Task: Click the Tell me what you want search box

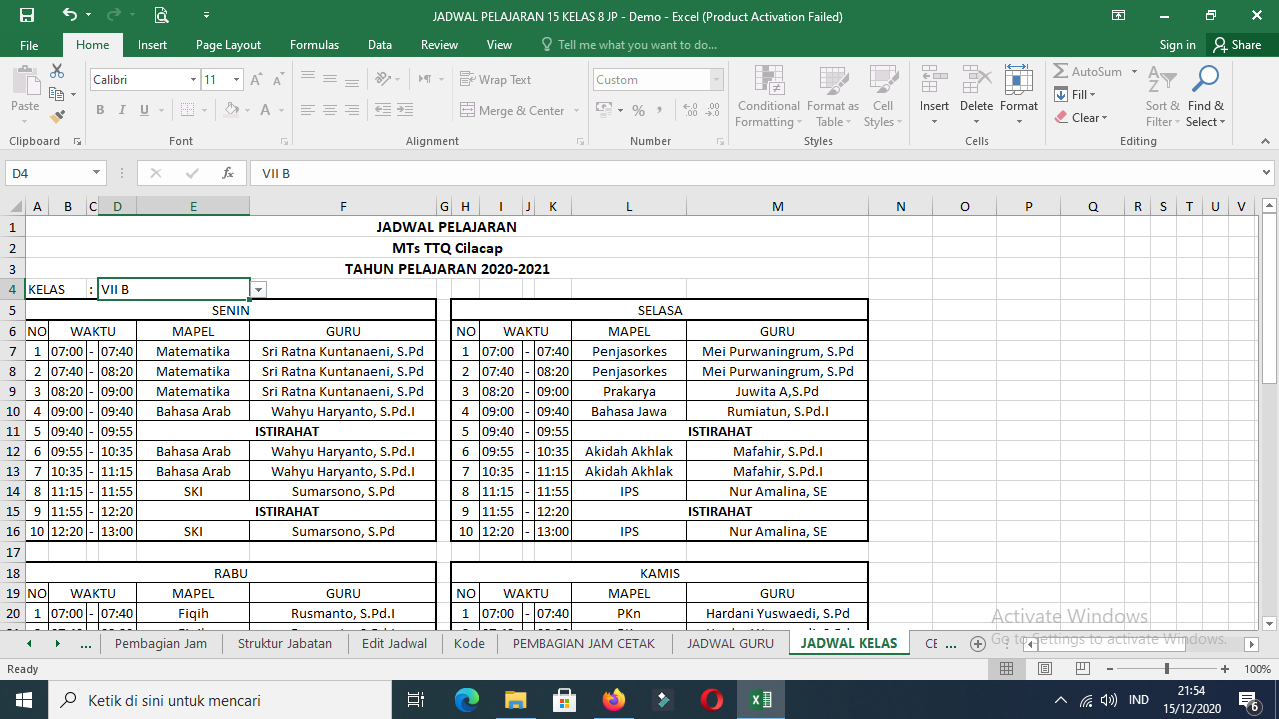Action: point(629,45)
